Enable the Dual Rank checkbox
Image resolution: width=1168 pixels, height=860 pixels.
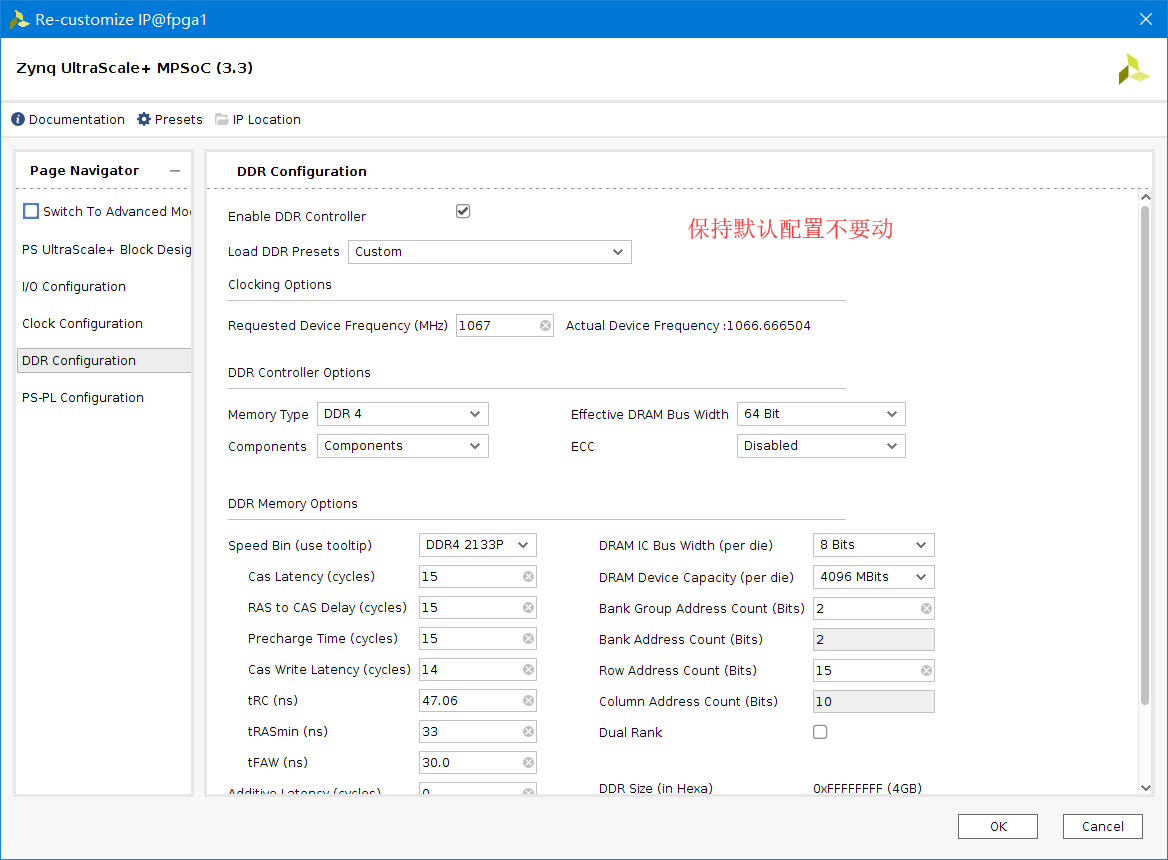[x=820, y=732]
